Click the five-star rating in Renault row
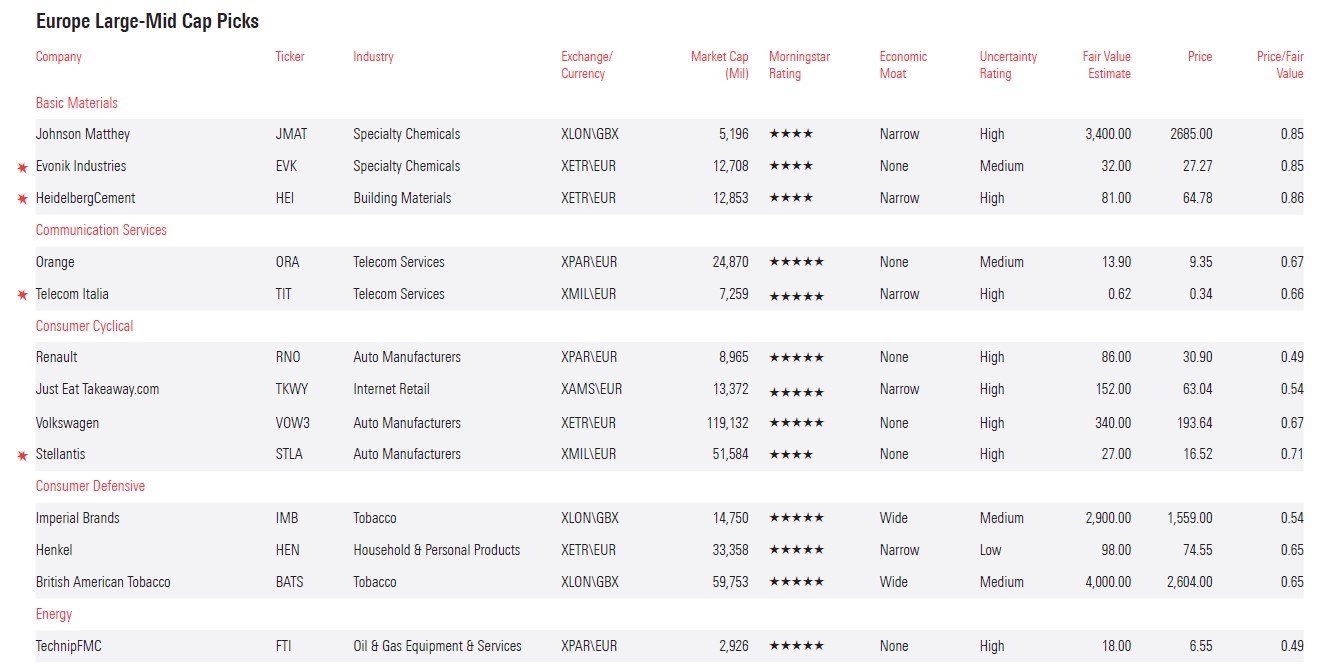 (796, 358)
